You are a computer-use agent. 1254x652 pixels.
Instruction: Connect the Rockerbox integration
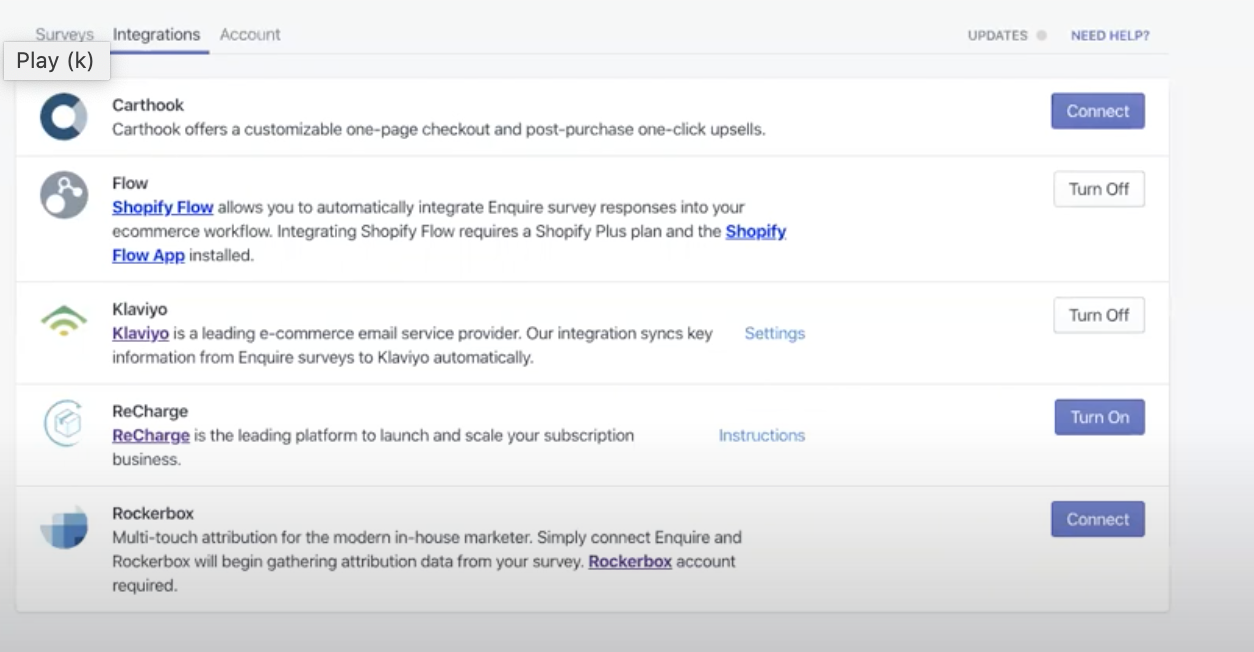(x=1097, y=519)
